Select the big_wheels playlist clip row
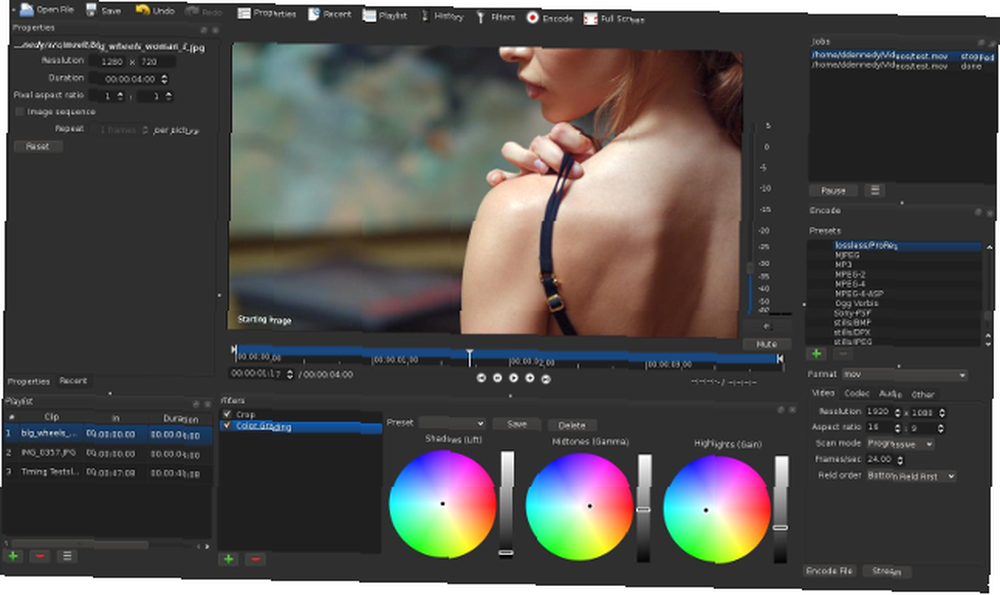This screenshot has height=595, width=1000. [108, 434]
